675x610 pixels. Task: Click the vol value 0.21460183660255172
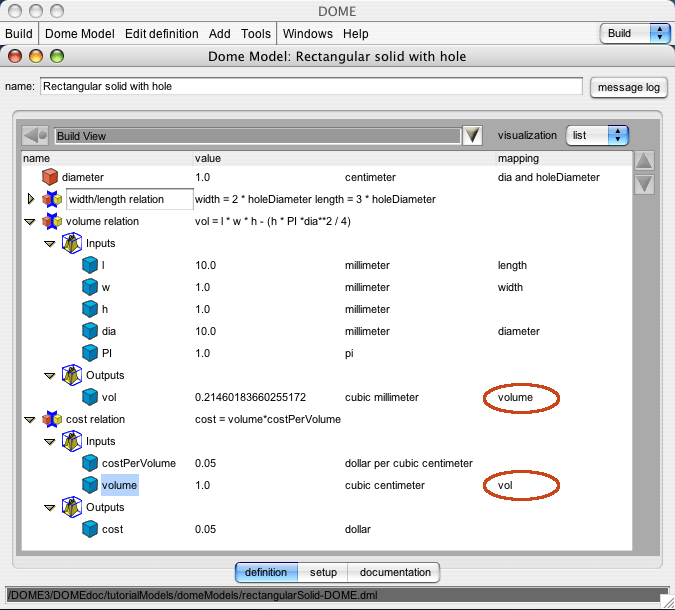(x=250, y=397)
